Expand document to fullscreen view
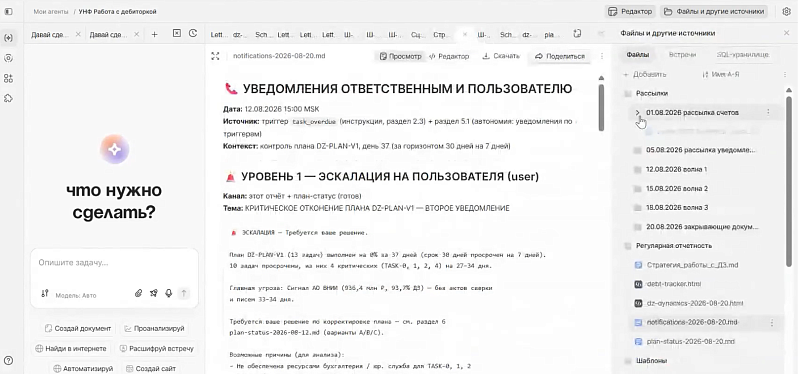Viewport: 798px width, 374px height. [x=215, y=56]
